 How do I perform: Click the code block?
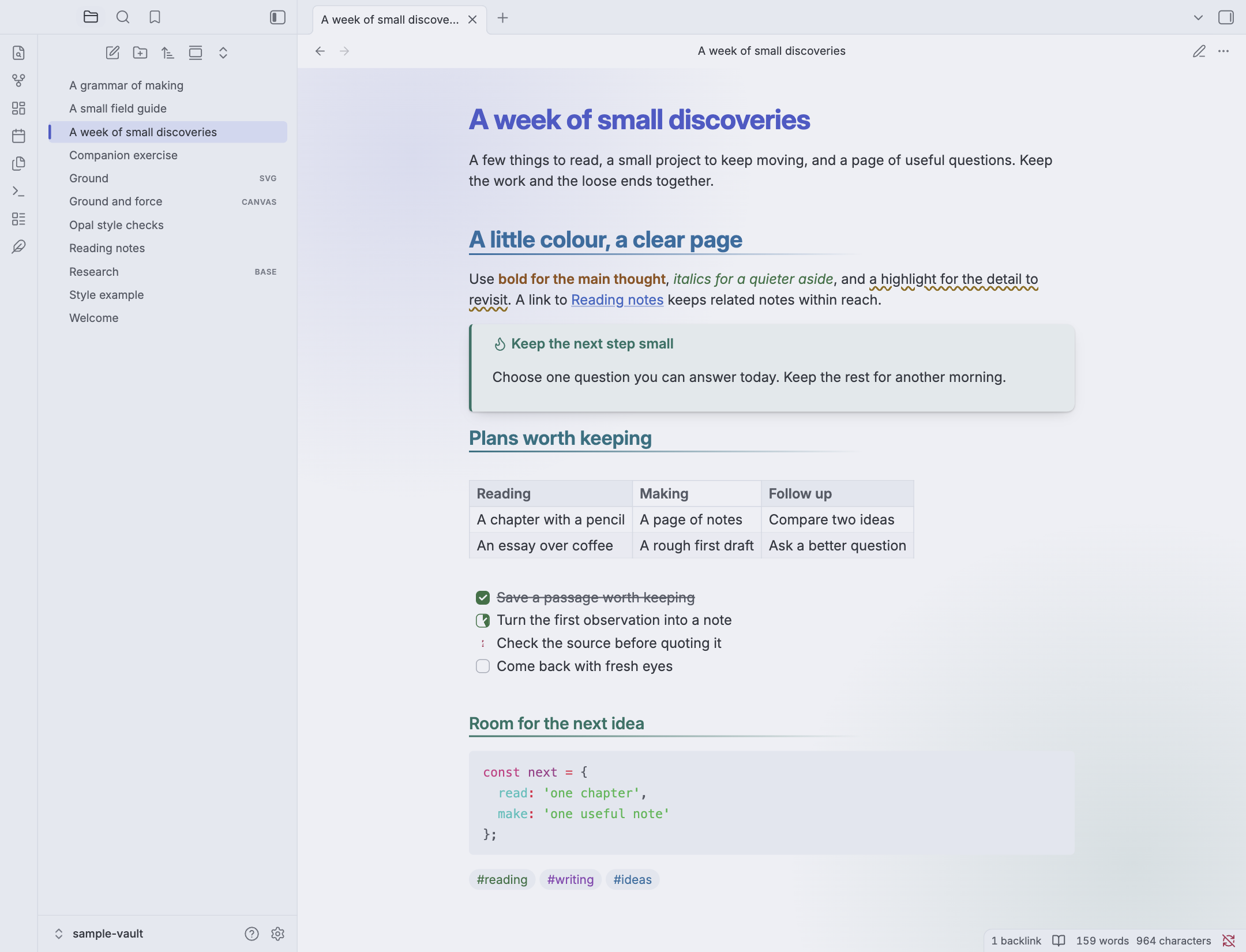(x=771, y=803)
